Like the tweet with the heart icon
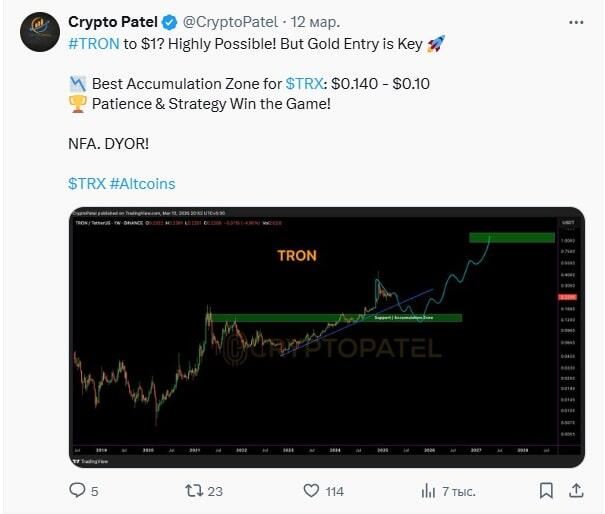The height and width of the screenshot is (514, 605). point(312,490)
